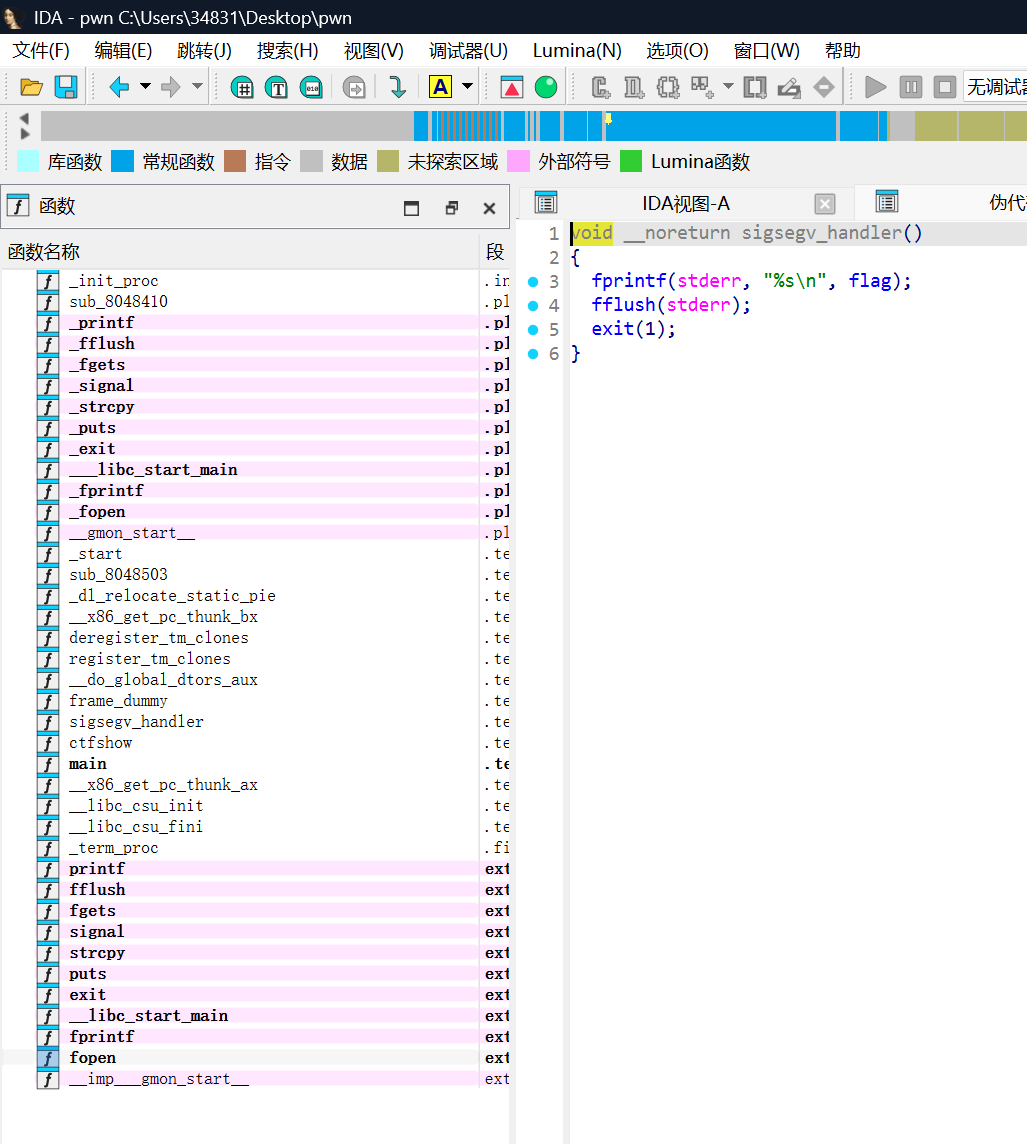Click the hash-grid search toolbar icon
This screenshot has width=1027, height=1144.
coord(242,88)
